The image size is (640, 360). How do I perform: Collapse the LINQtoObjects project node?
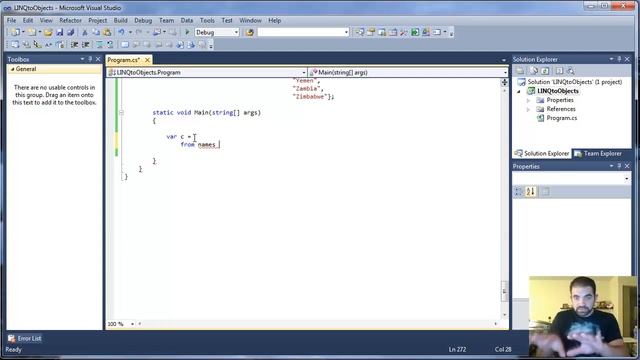(519, 91)
